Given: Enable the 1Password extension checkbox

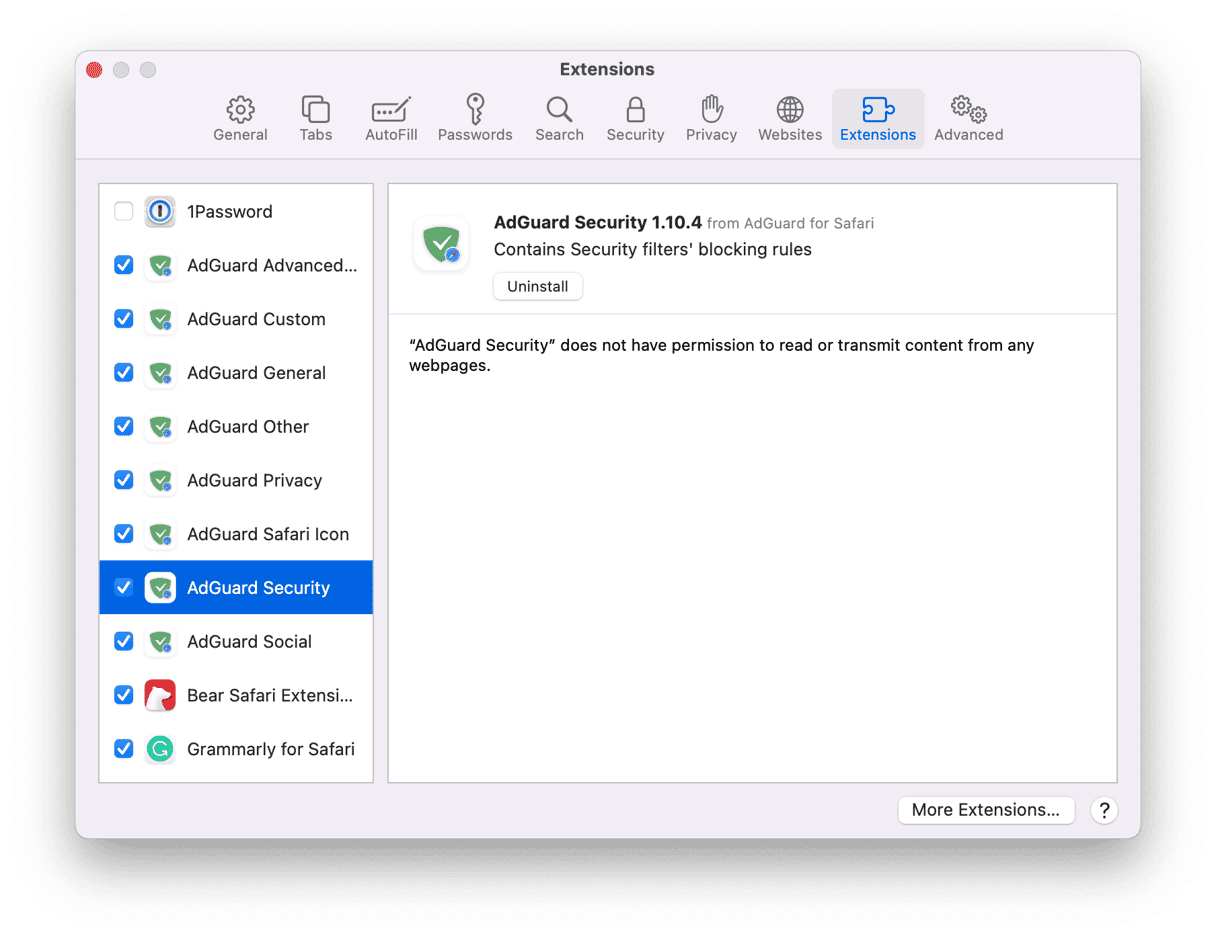Looking at the screenshot, I should 124,211.
